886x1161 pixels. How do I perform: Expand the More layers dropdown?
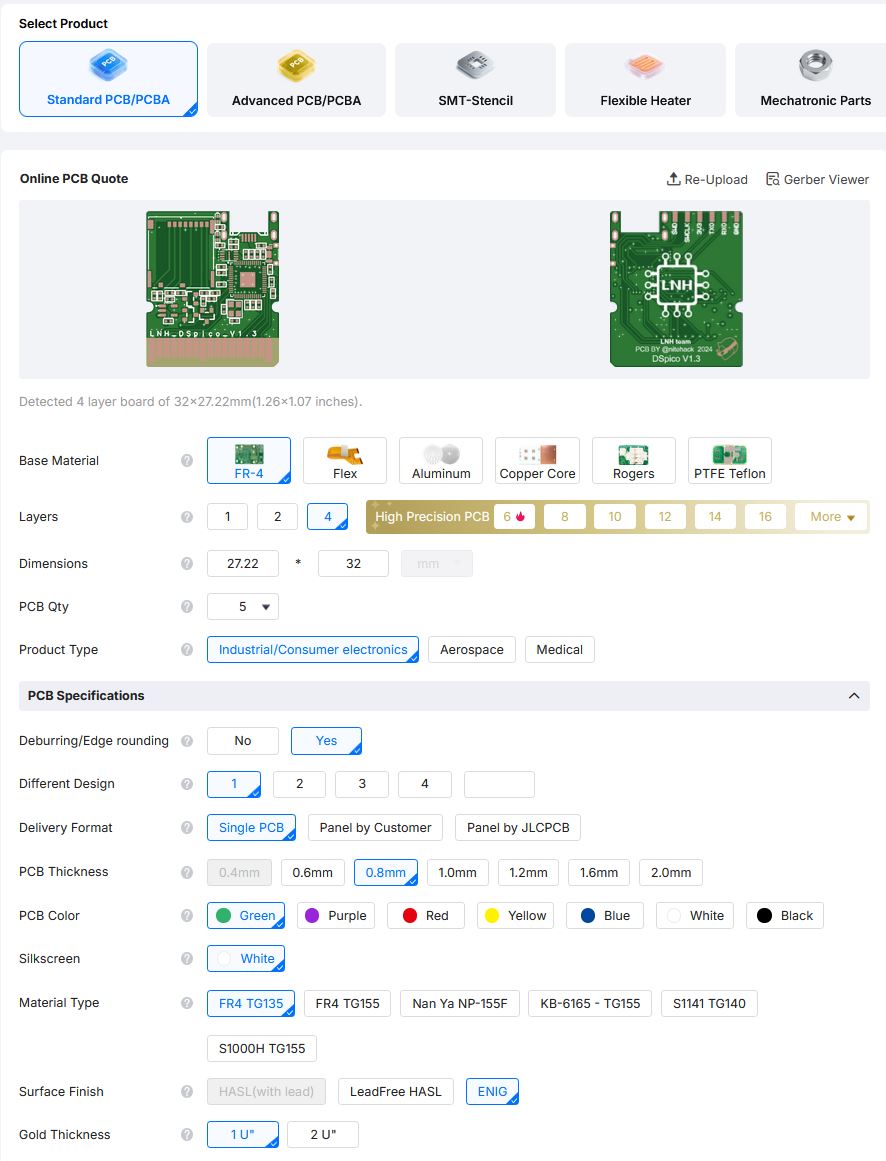(829, 517)
